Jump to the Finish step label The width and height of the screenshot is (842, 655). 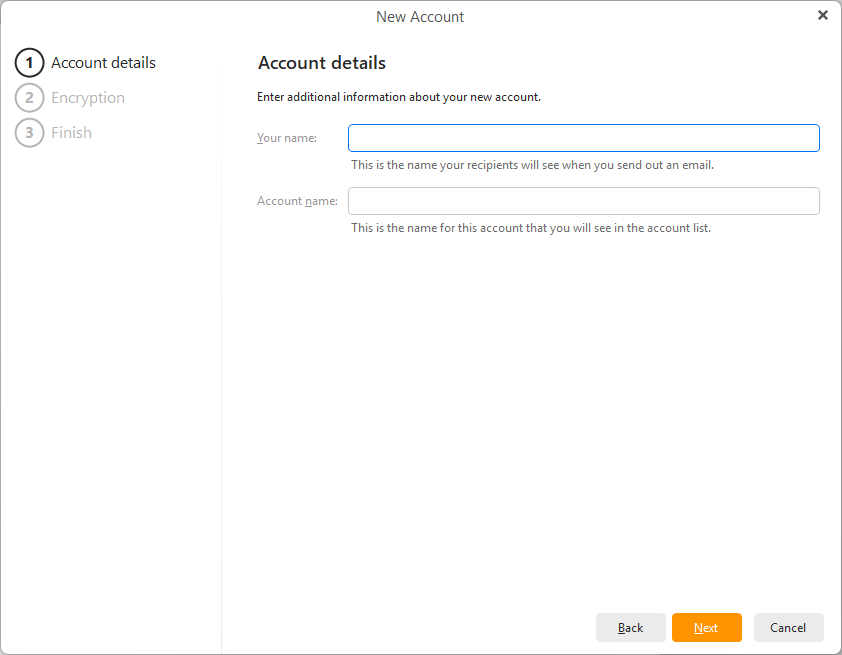click(x=71, y=132)
